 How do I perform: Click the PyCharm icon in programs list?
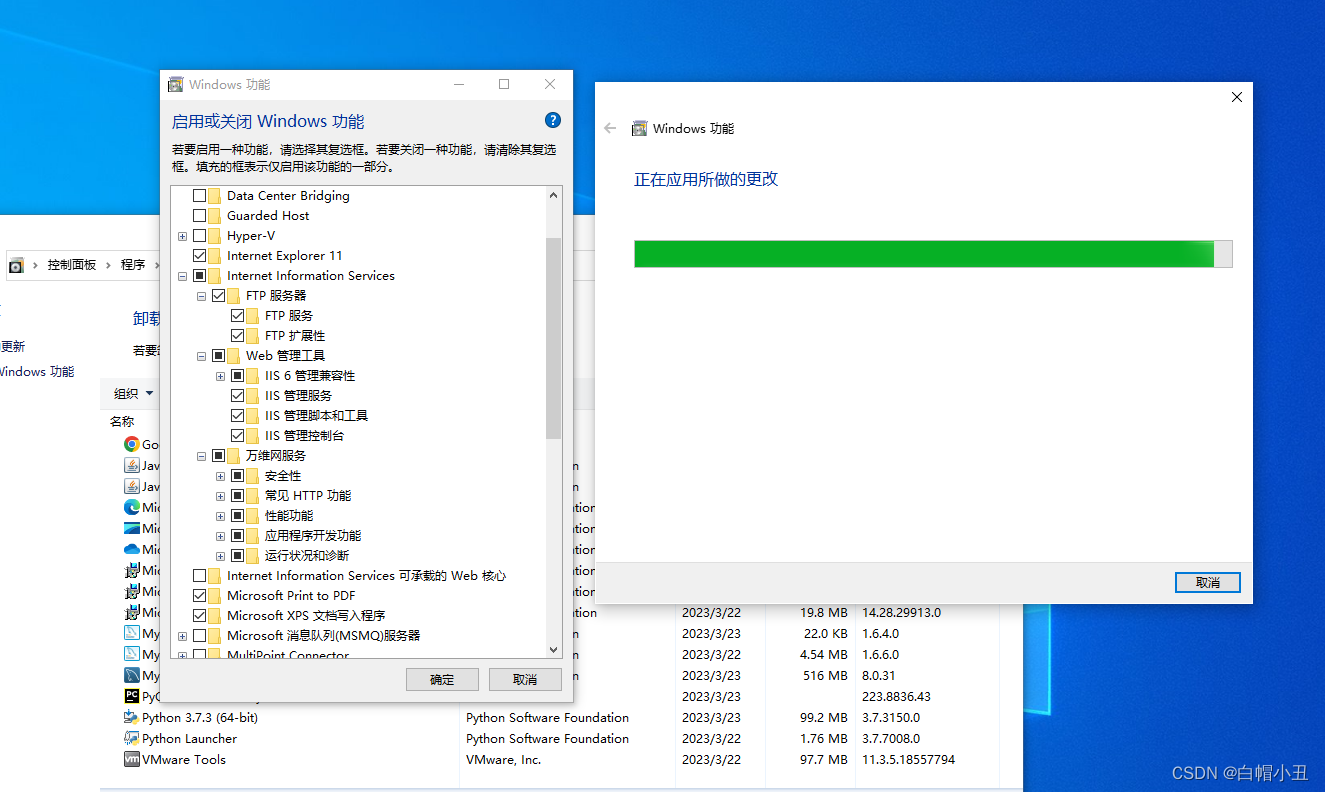(x=132, y=696)
